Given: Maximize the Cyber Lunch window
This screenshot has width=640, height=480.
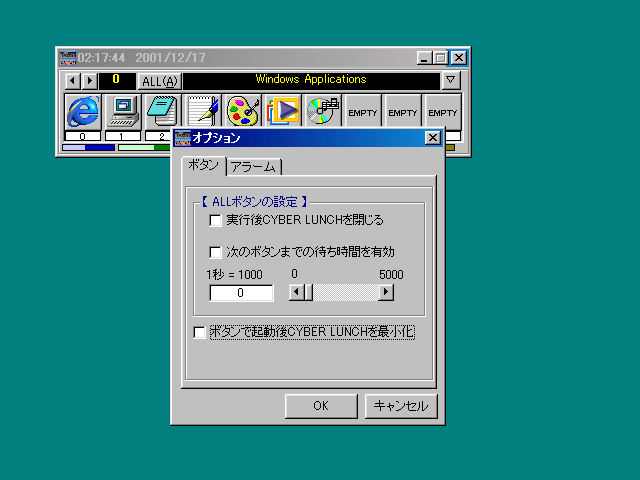Looking at the screenshot, I should point(440,58).
